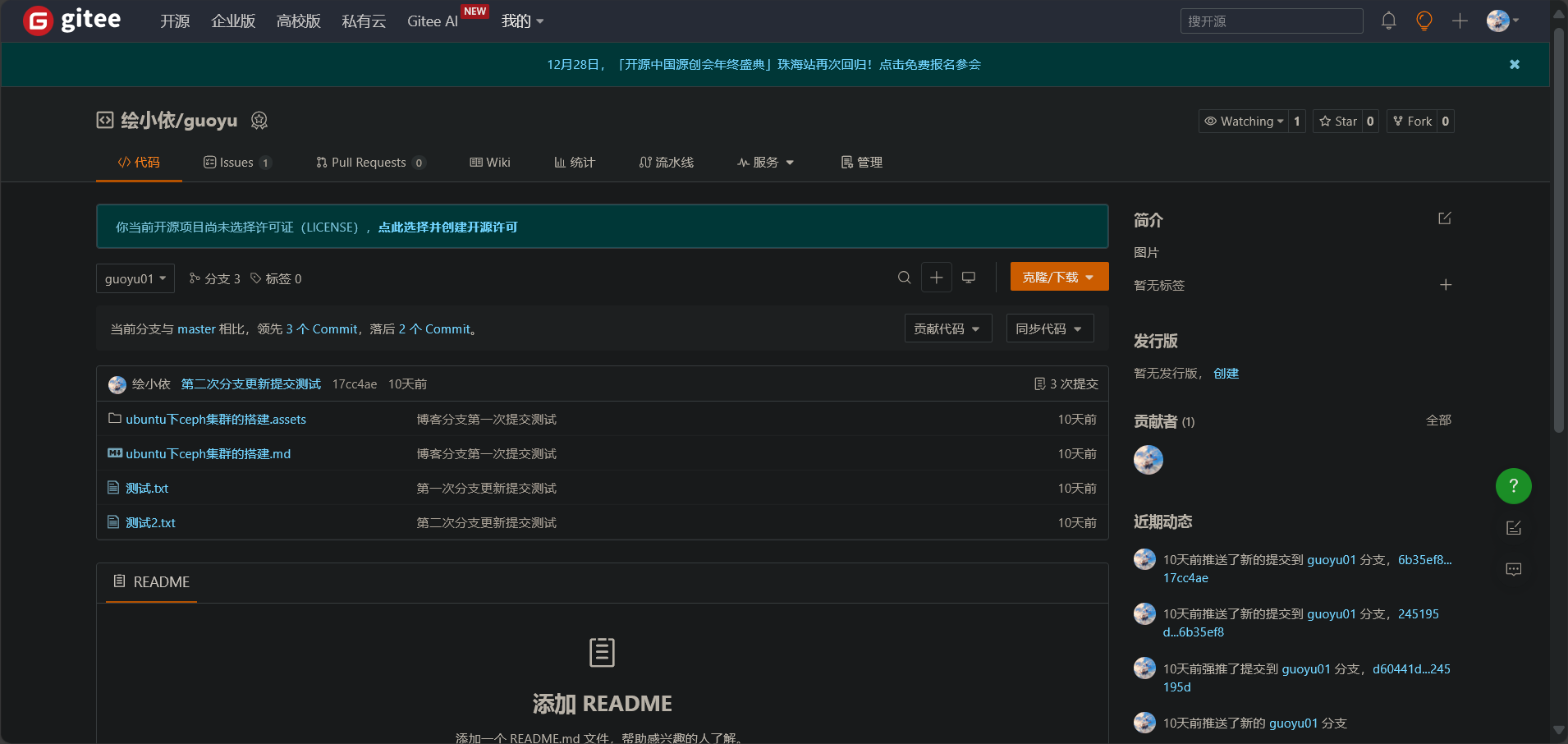Image resolution: width=1568 pixels, height=744 pixels.
Task: Go to 企业版 in top navigation
Action: coord(233,21)
